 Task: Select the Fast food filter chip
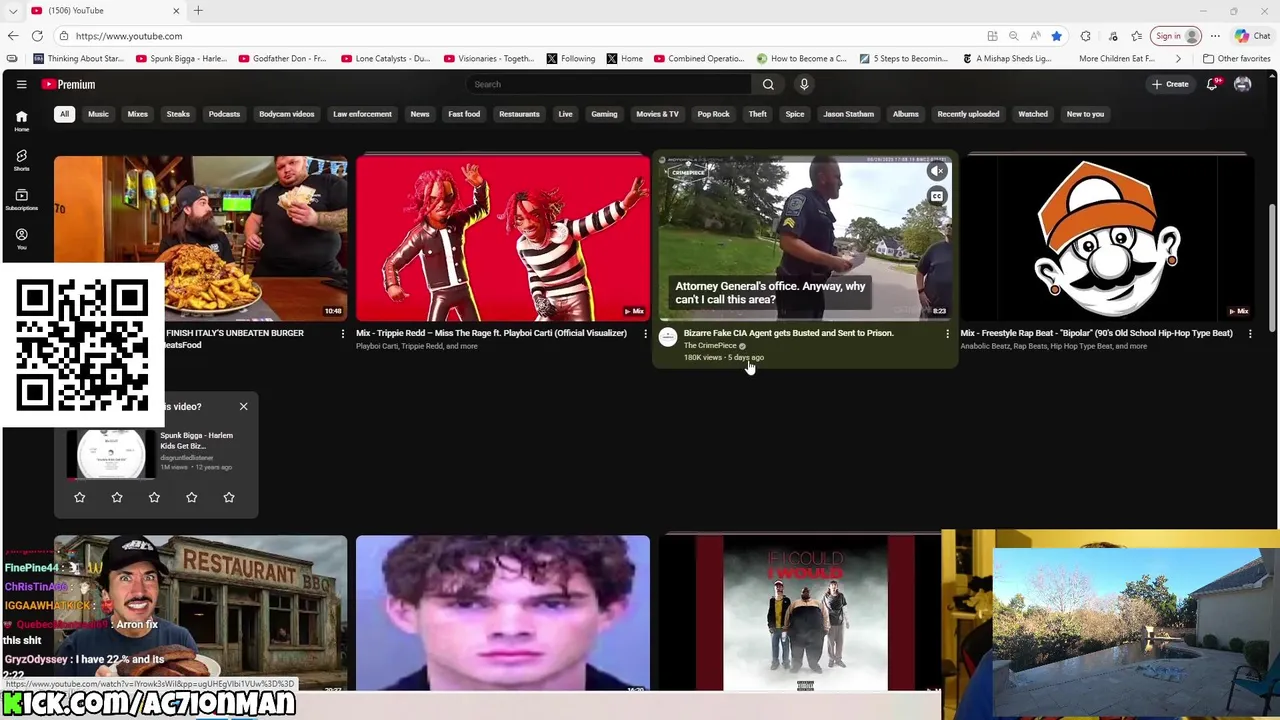464,114
